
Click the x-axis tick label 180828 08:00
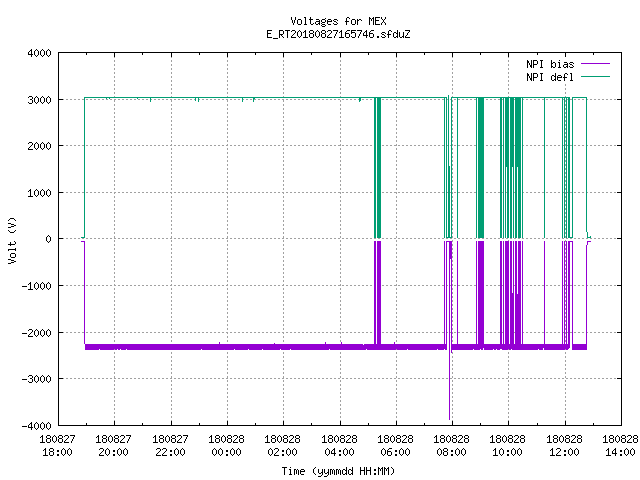point(451,446)
